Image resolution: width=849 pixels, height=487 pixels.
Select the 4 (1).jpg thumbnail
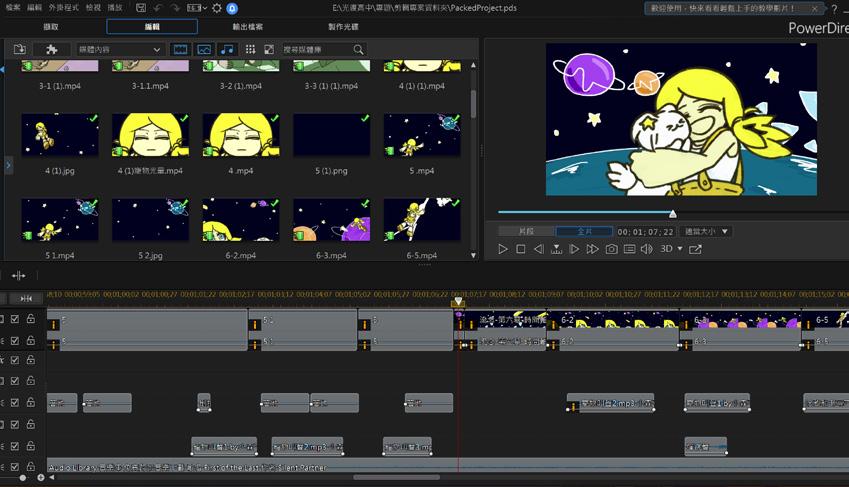pos(60,135)
